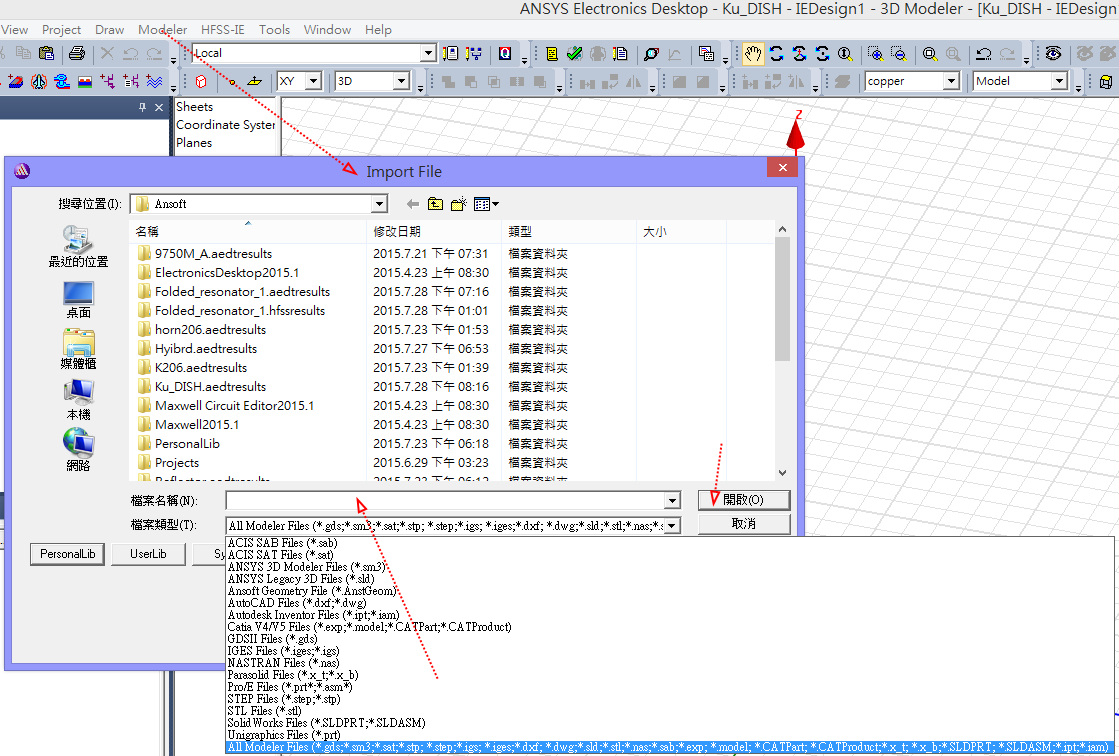The height and width of the screenshot is (756, 1119).
Task: Open This PC shortcut in sidebar
Action: coord(78,400)
